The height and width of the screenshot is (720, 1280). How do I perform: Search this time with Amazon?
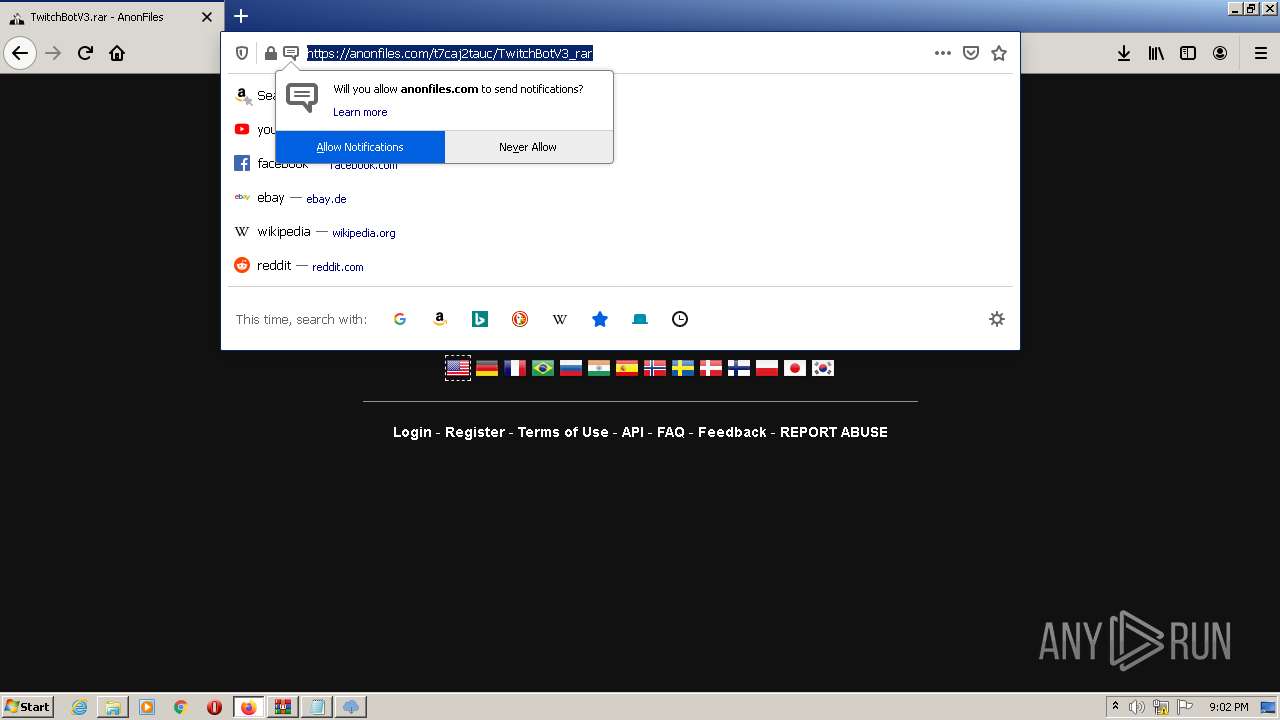click(x=440, y=319)
